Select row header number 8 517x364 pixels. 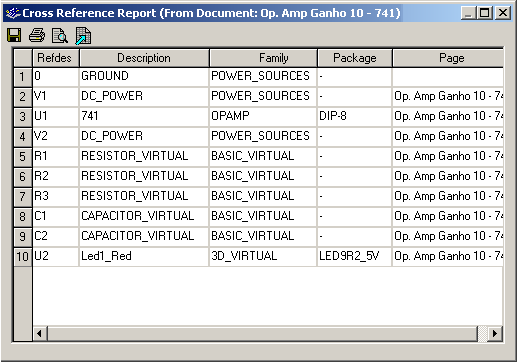pyautogui.click(x=23, y=217)
